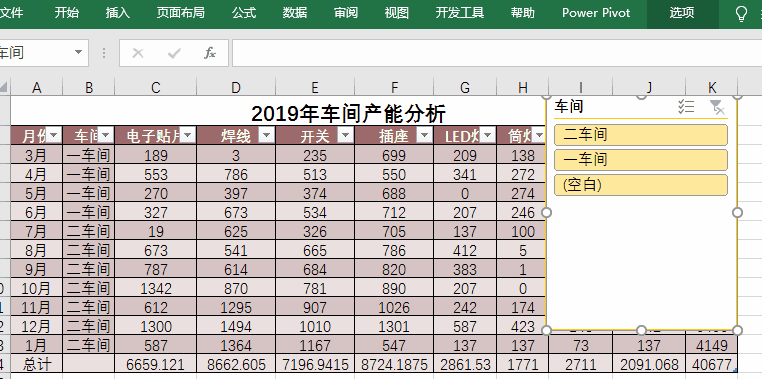Click 二车间 cell in the 7月 row
The height and width of the screenshot is (379, 762).
coord(88,231)
